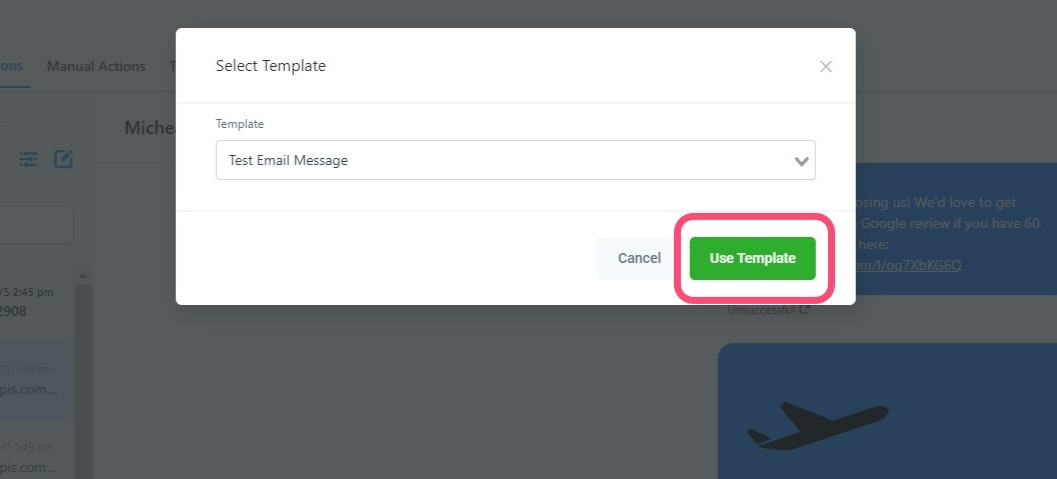This screenshot has width=1057, height=479.
Task: Click the retry icon next to Unsuccessful
Action: [804, 311]
